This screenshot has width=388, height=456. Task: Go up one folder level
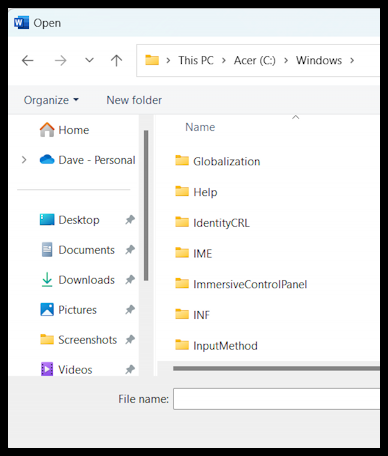click(x=116, y=60)
